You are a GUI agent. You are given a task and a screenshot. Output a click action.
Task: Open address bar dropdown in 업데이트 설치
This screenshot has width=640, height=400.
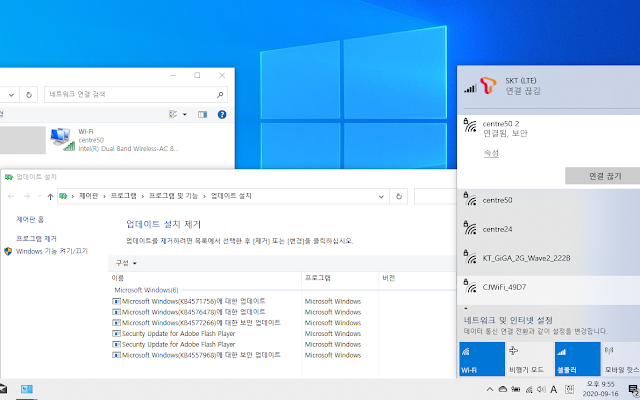click(x=381, y=196)
